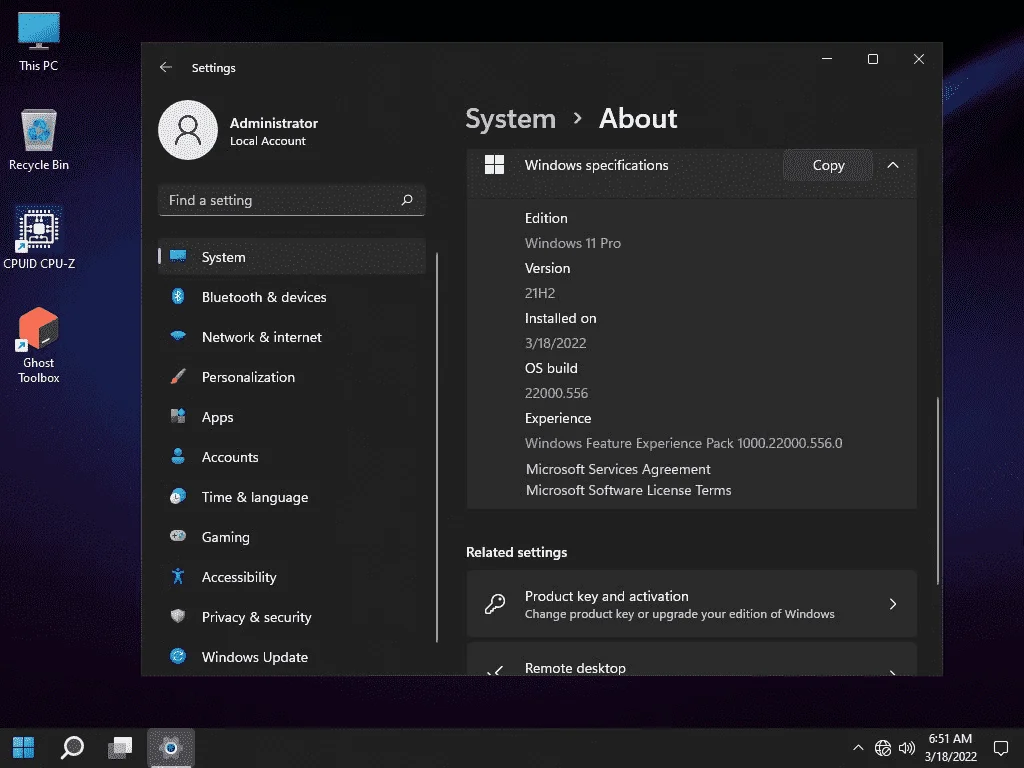The image size is (1024, 768).
Task: Click the About page vertical scrollbar
Action: pyautogui.click(x=938, y=490)
